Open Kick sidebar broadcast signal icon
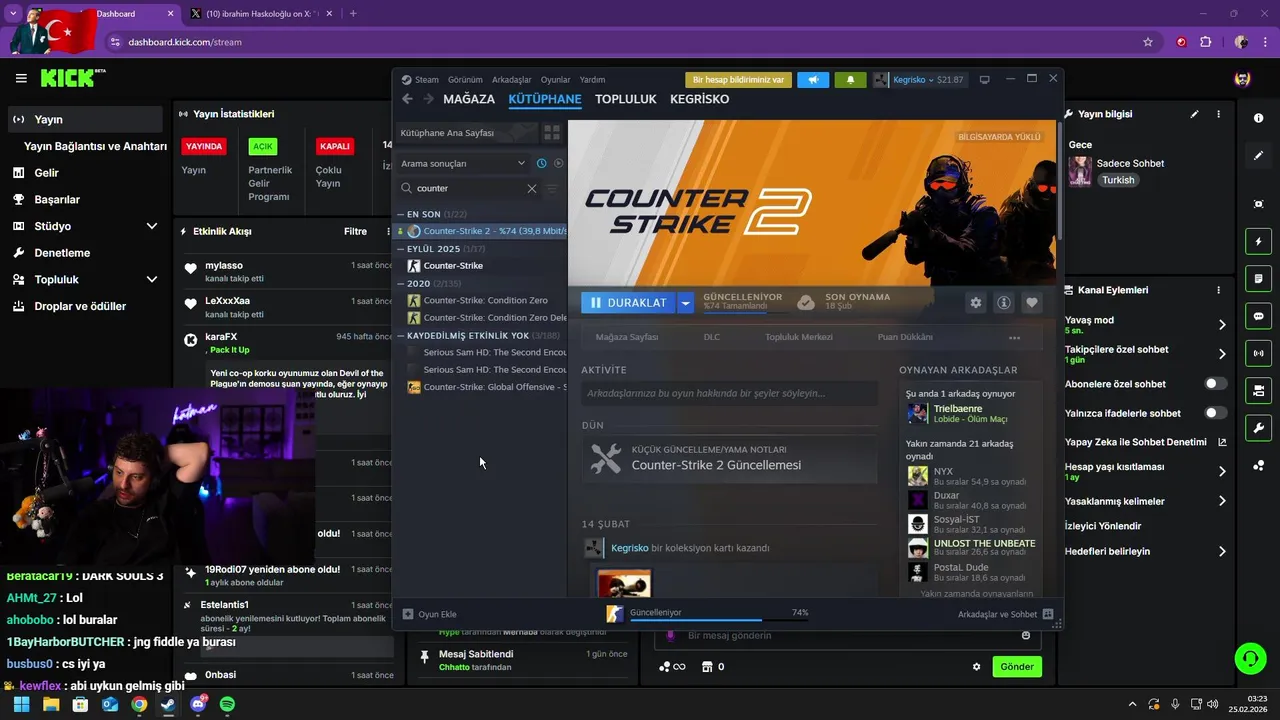Screen dimensions: 1280x720 click(x=1258, y=353)
